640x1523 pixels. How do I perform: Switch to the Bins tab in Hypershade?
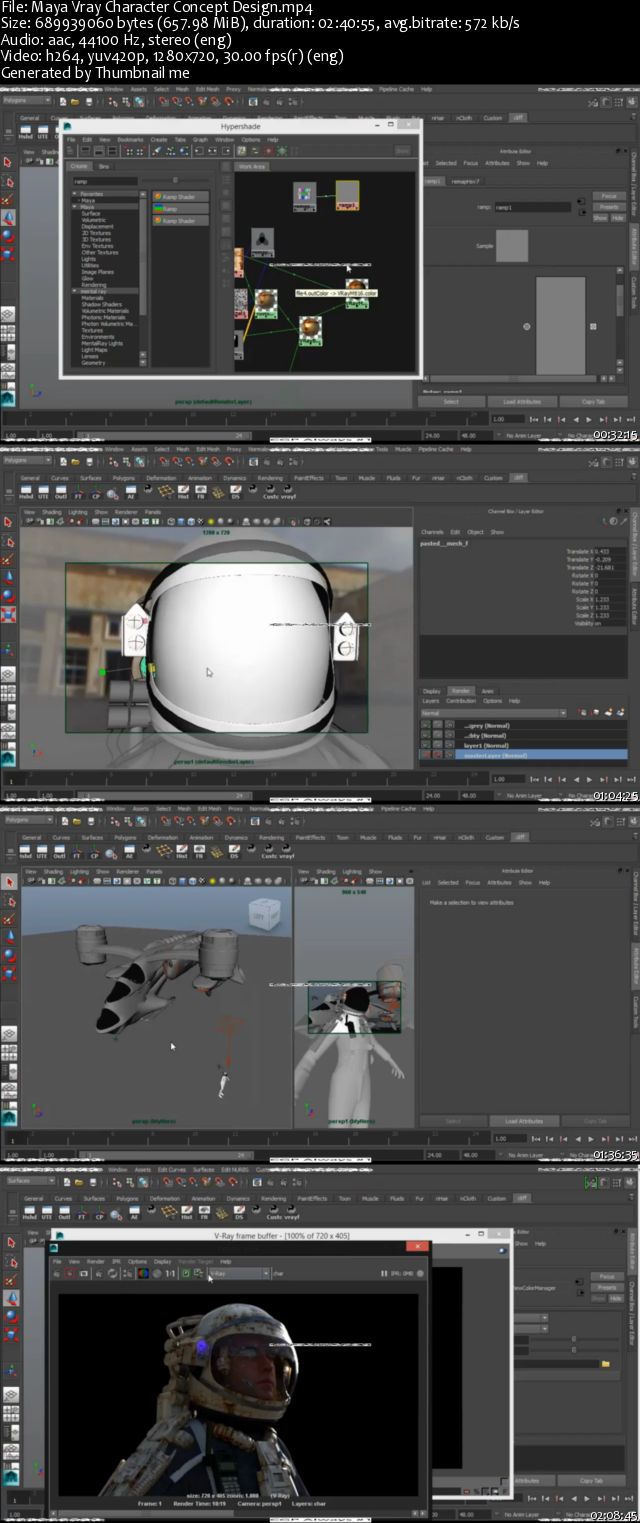[x=103, y=166]
